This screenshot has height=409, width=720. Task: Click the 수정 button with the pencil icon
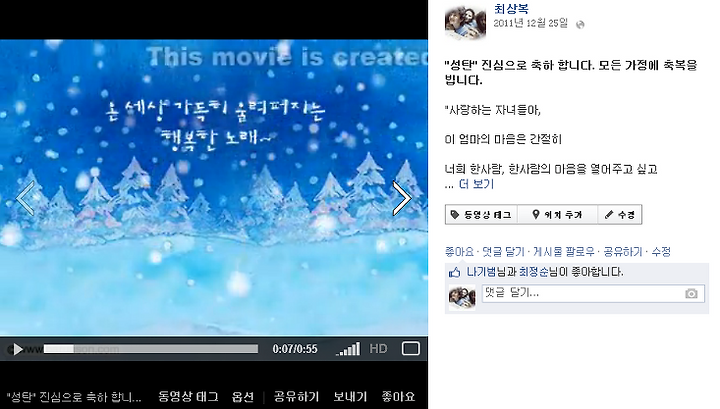620,214
